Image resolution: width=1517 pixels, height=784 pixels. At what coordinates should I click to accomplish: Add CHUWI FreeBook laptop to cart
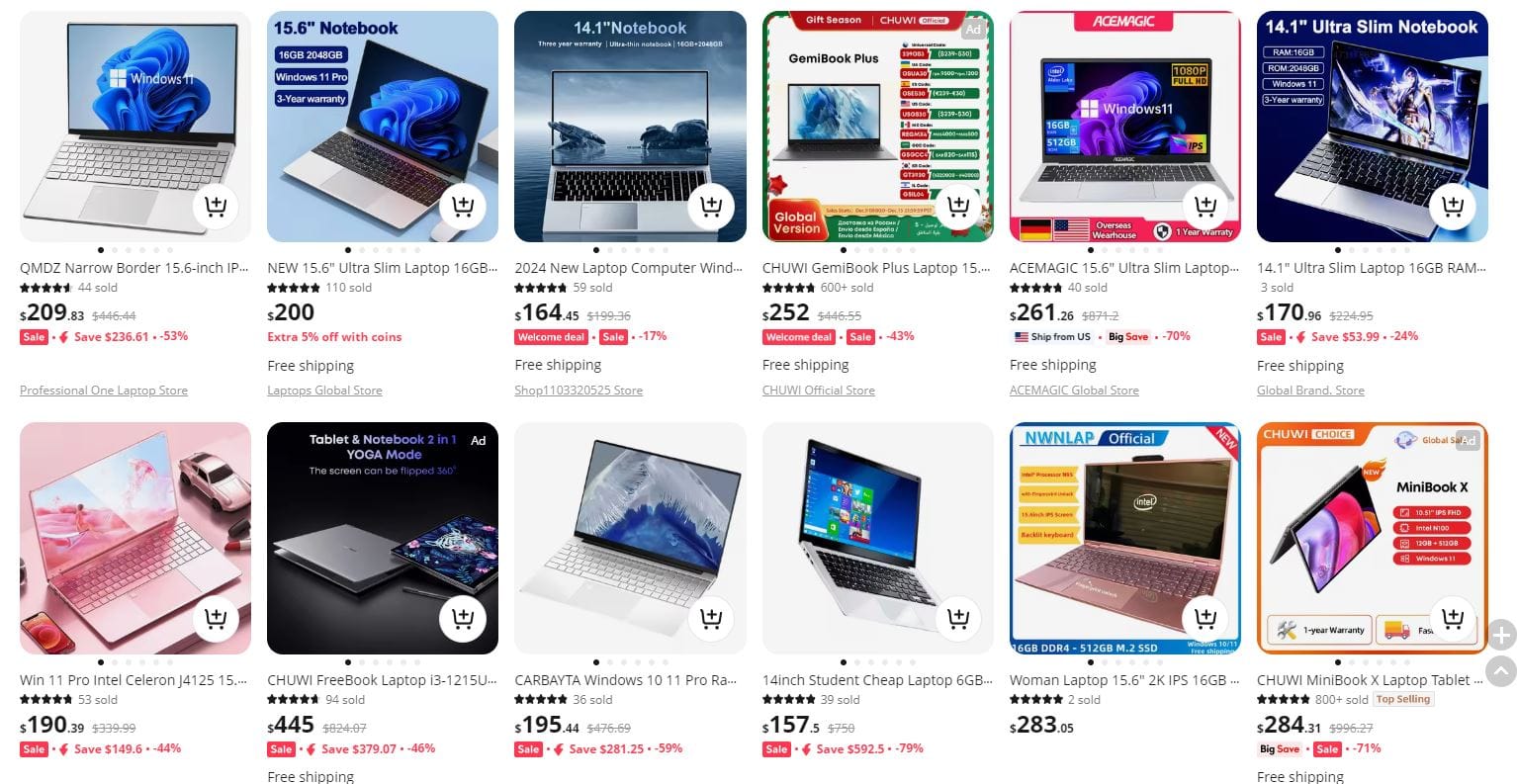(463, 619)
